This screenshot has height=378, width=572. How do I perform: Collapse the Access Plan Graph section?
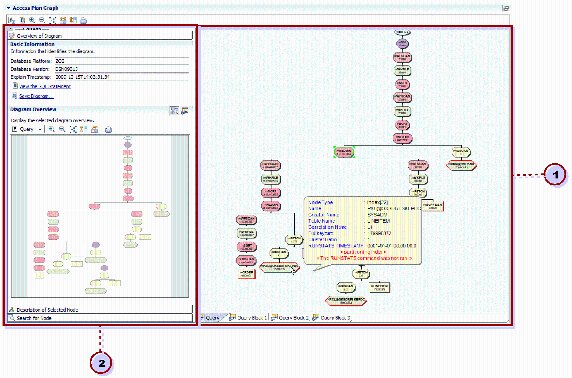pos(8,8)
